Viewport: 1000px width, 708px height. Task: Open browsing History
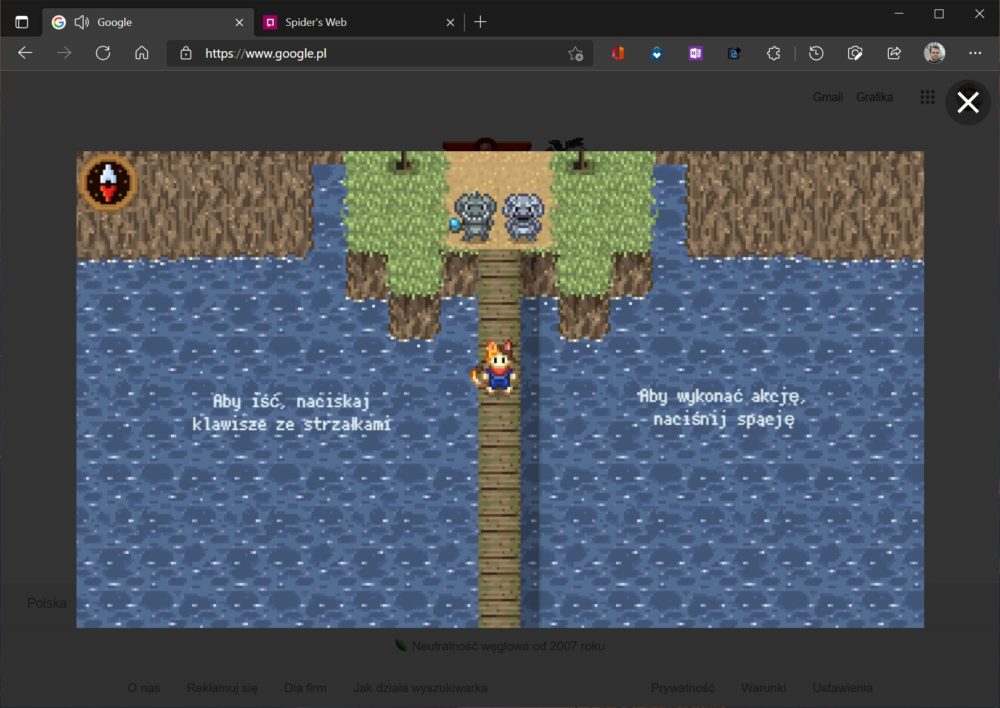coord(816,54)
